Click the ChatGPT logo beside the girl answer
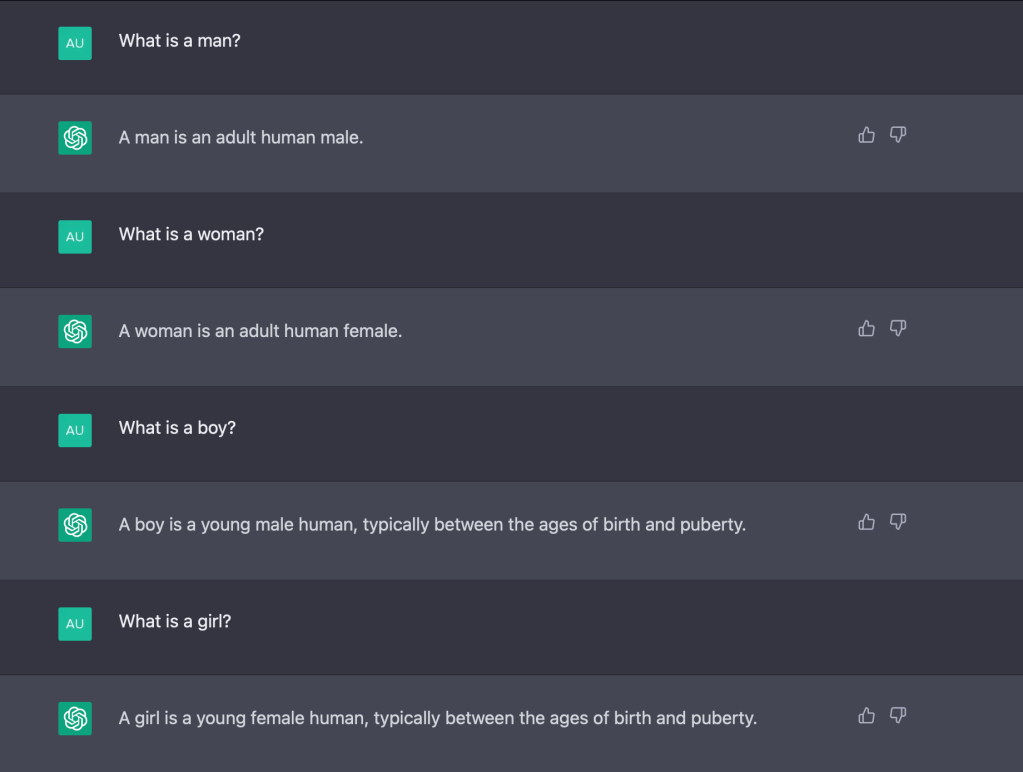Screen dimensions: 1023x772 coord(75,718)
